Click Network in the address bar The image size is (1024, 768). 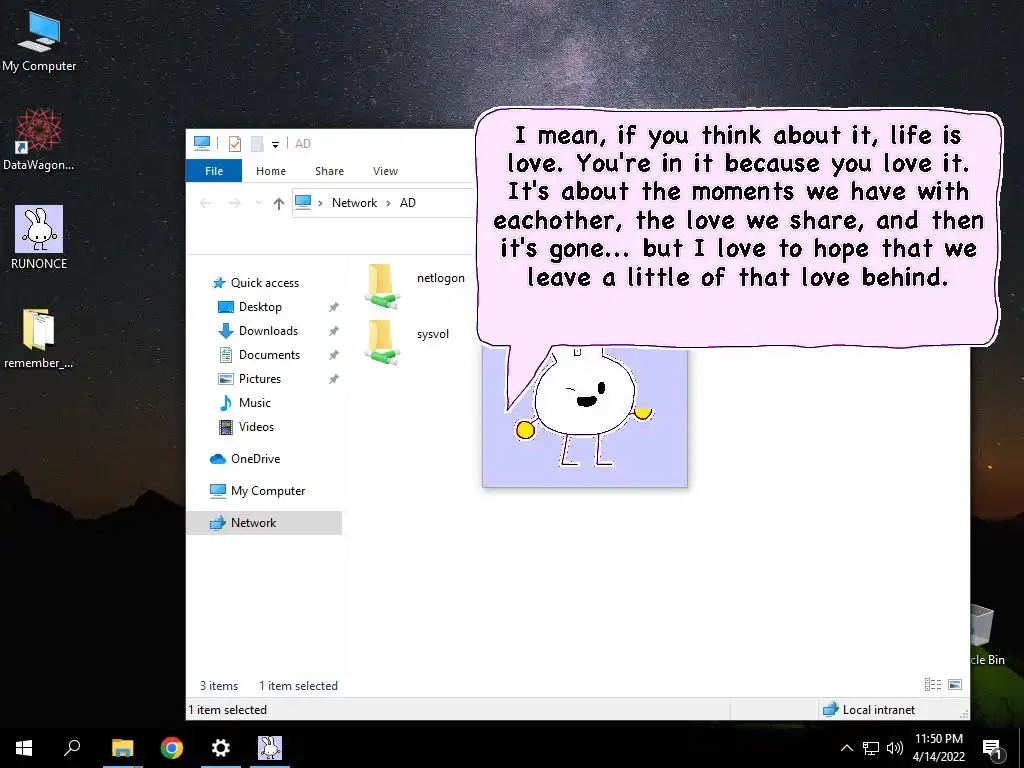click(x=354, y=203)
